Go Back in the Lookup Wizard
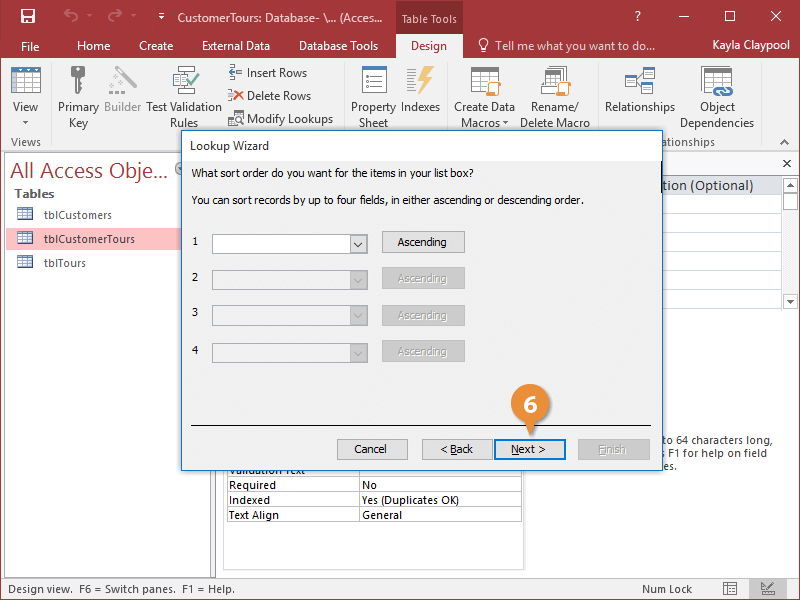Image resolution: width=800 pixels, height=600 pixels. click(457, 449)
